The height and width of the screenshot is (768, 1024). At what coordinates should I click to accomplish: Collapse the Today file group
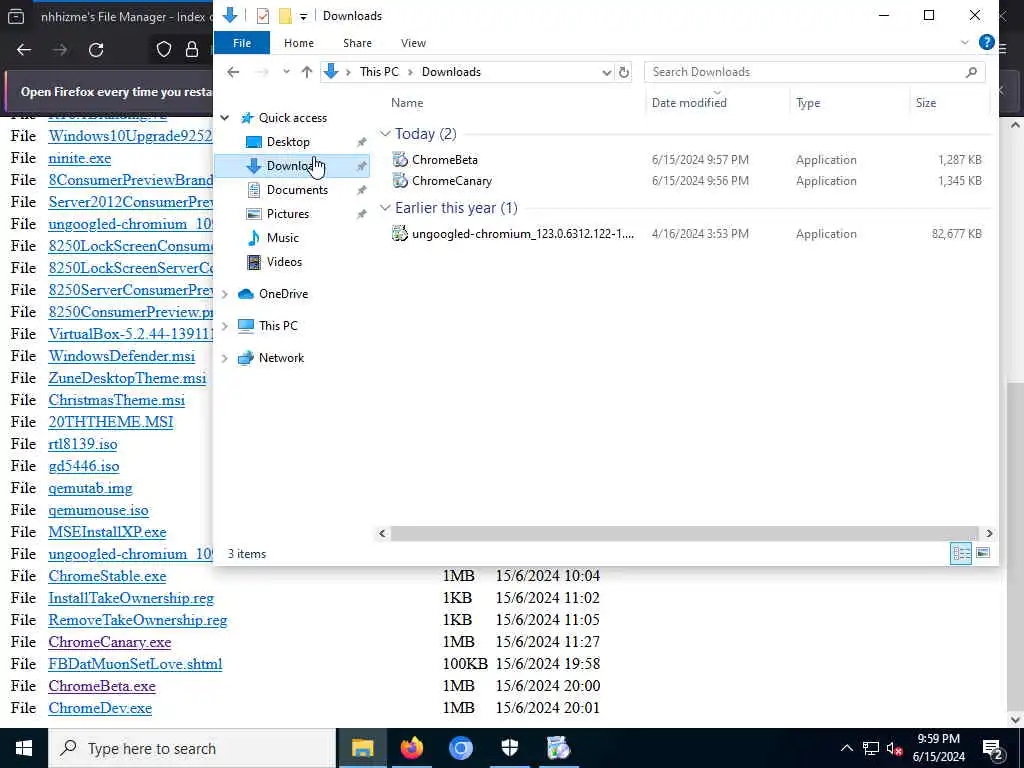(385, 134)
